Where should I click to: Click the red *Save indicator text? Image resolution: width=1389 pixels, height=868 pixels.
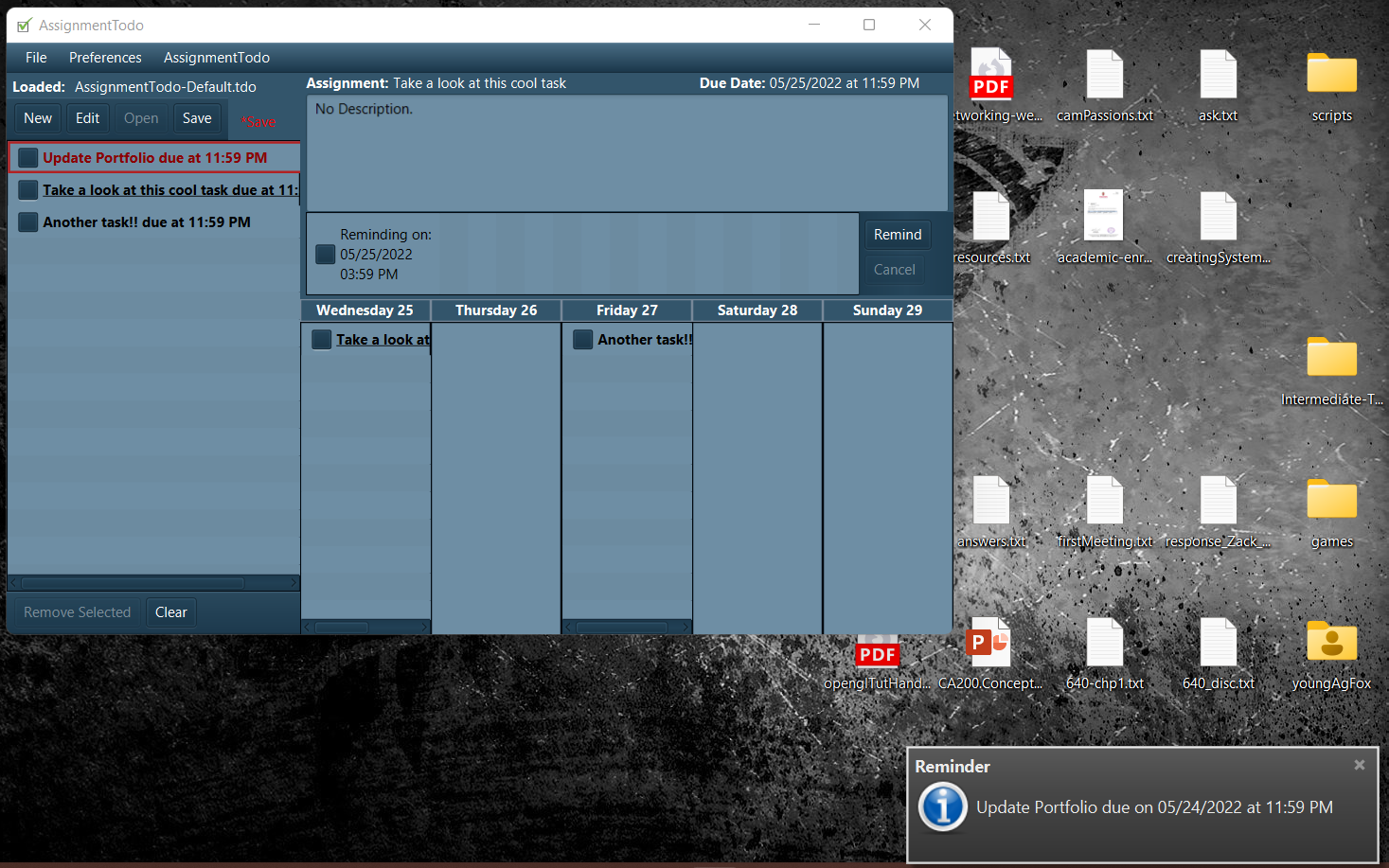pos(258,121)
